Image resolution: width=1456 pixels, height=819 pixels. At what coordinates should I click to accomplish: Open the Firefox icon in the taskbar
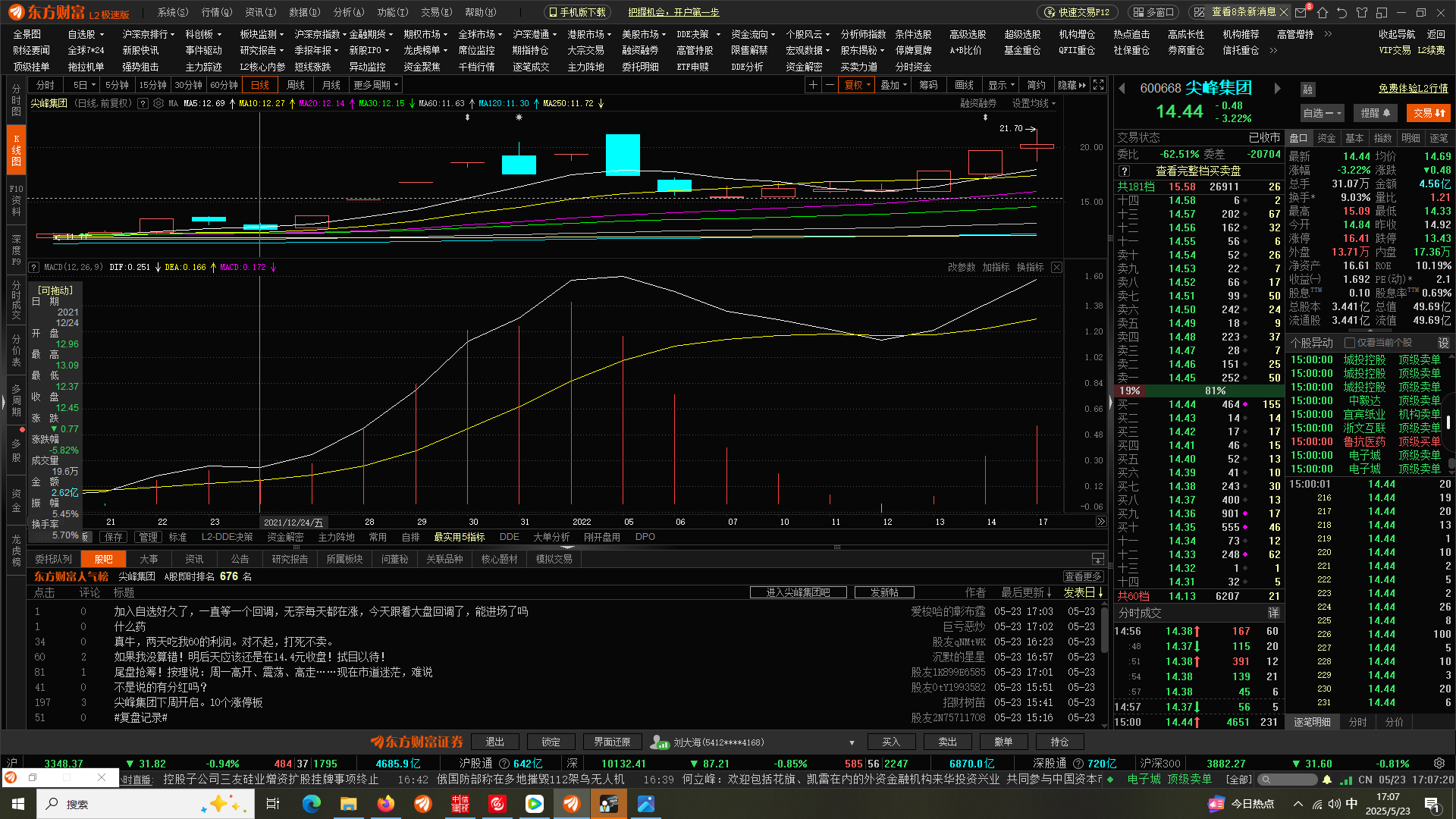[385, 804]
